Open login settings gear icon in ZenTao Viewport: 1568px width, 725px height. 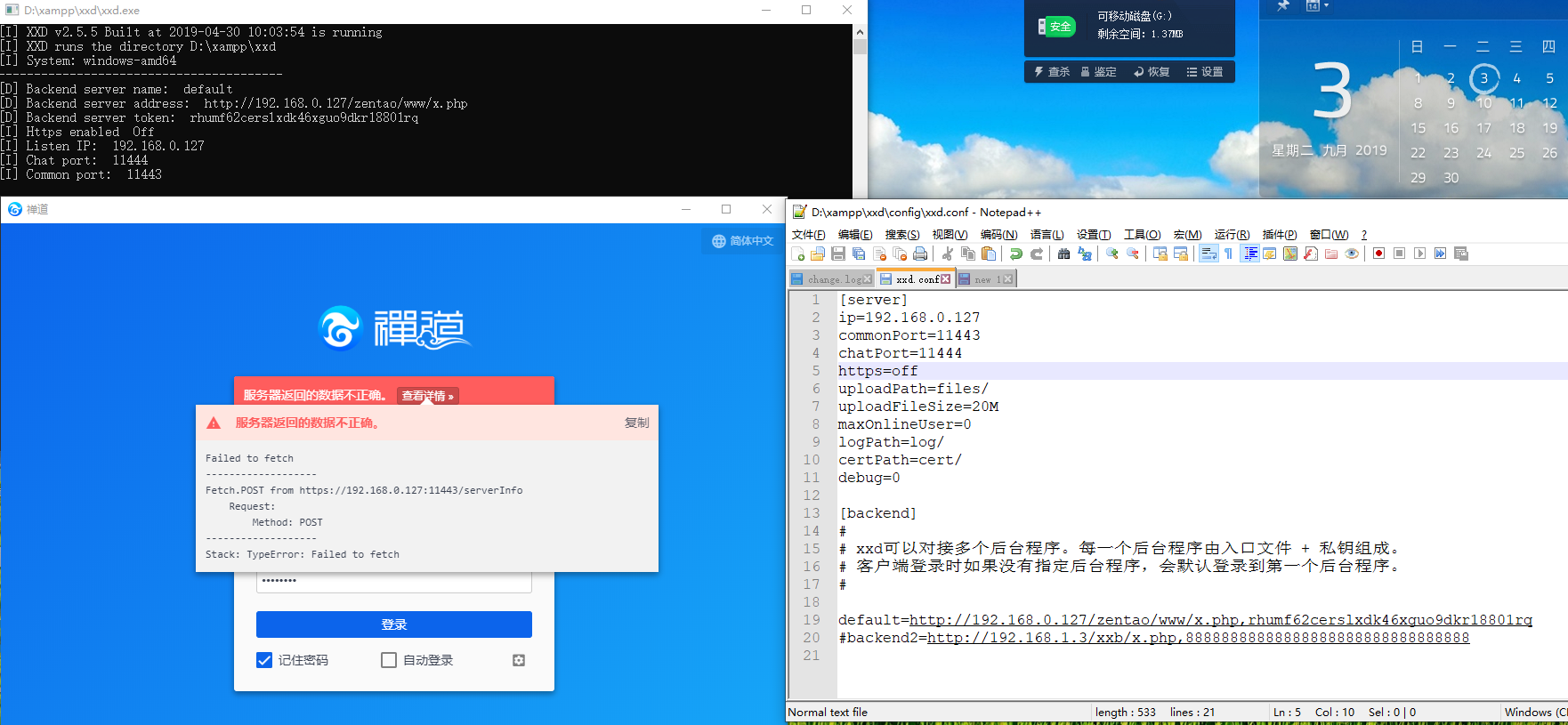point(519,660)
